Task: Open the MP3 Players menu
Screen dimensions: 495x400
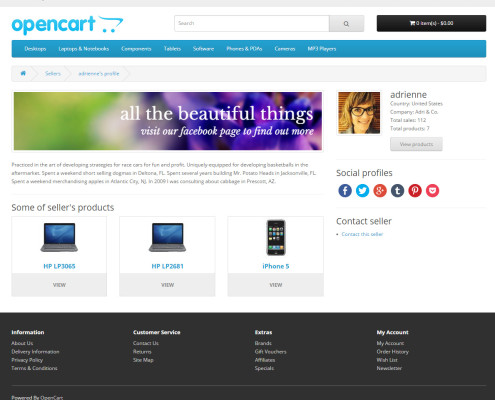Action: coord(322,49)
